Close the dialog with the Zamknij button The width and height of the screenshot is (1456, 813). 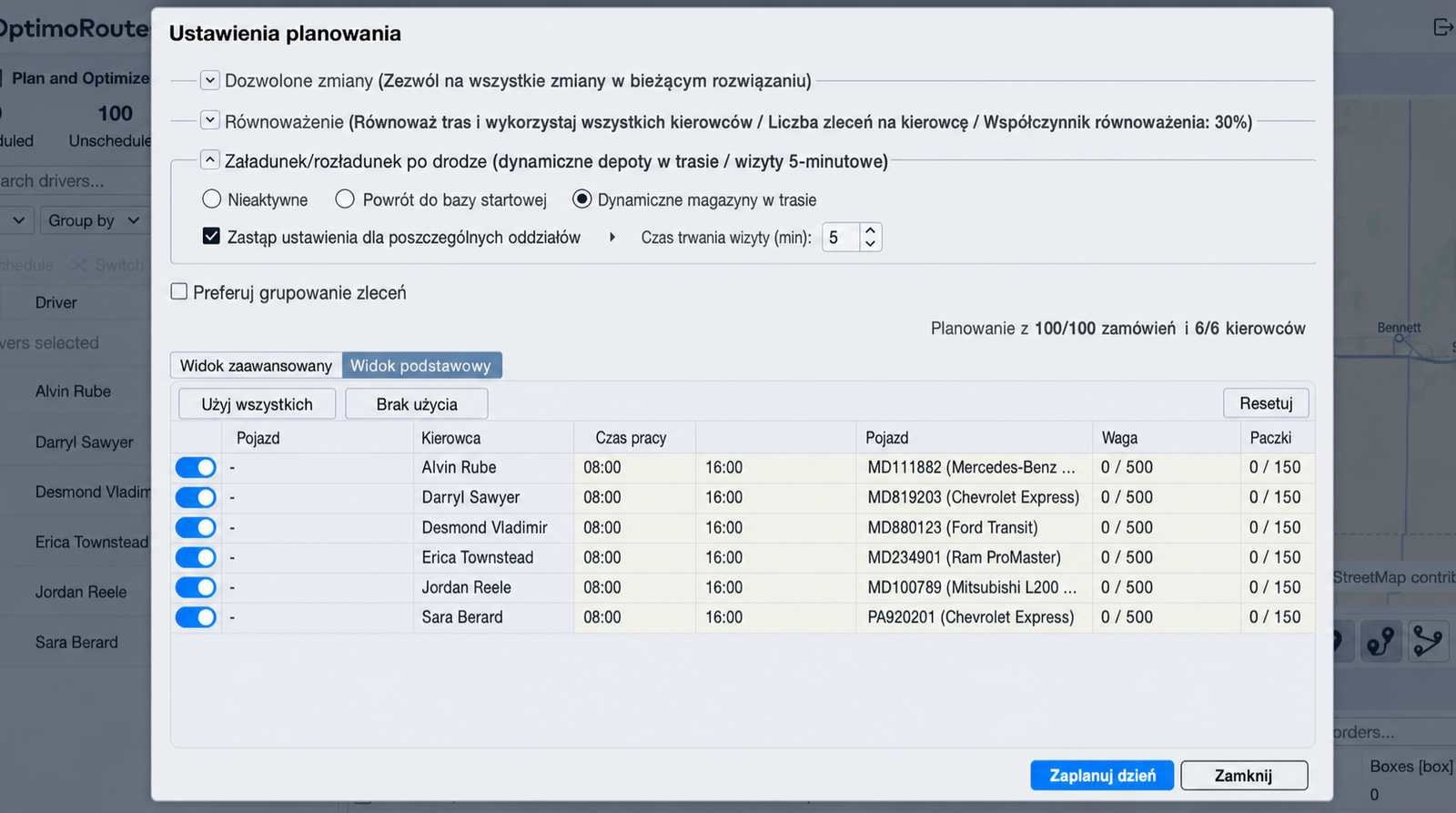click(x=1244, y=776)
